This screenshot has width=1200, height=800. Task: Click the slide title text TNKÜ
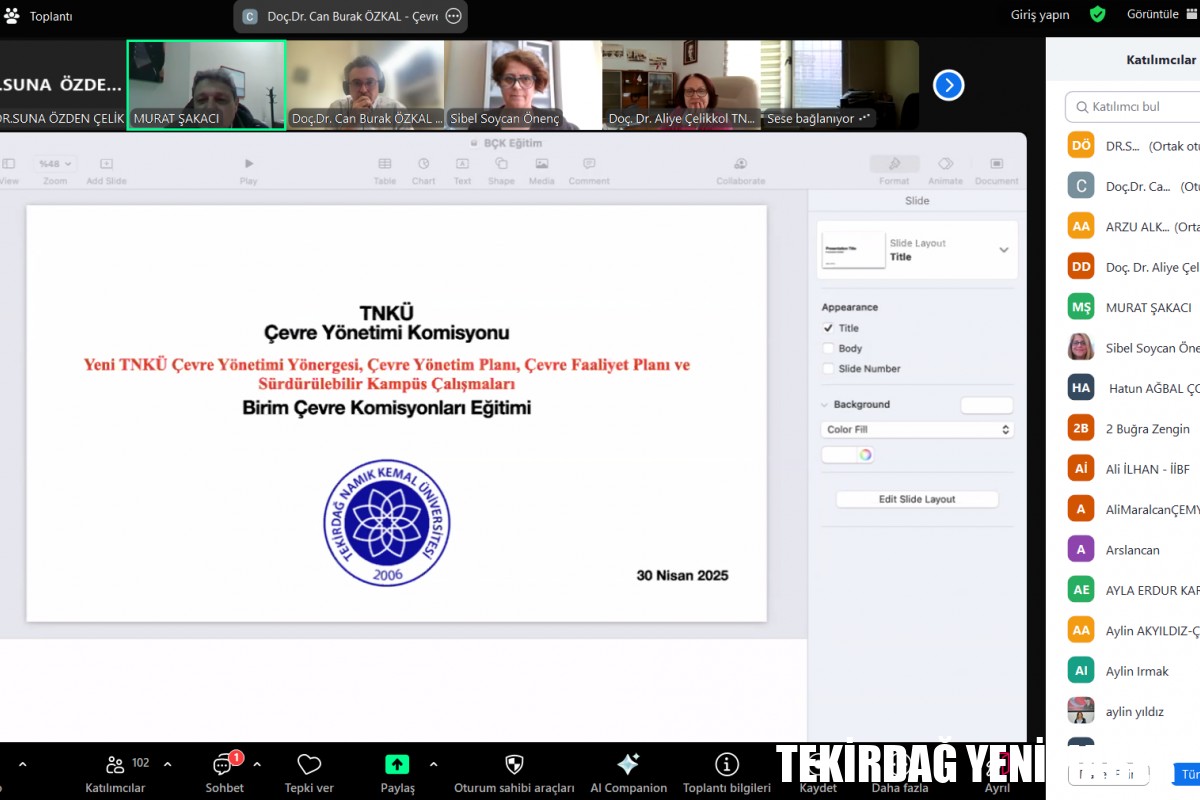386,313
